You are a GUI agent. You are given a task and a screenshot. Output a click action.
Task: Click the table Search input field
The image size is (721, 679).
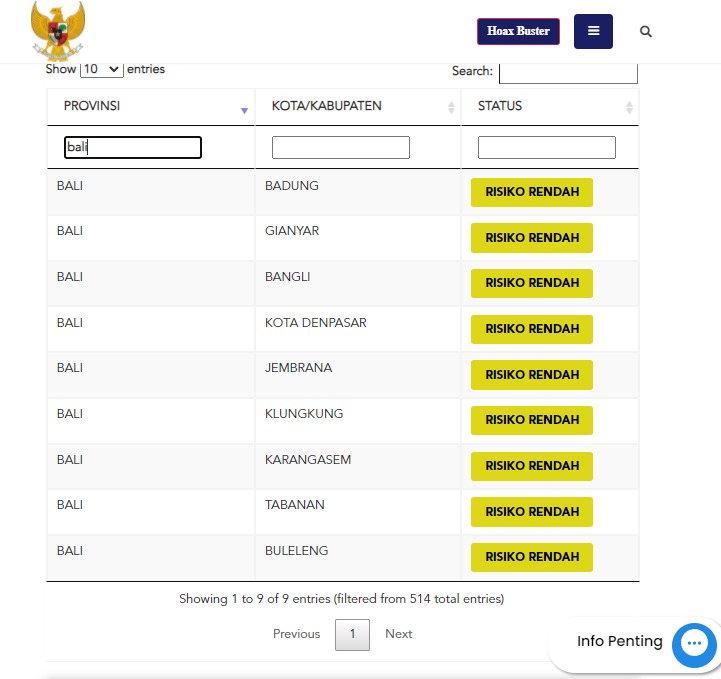click(567, 72)
